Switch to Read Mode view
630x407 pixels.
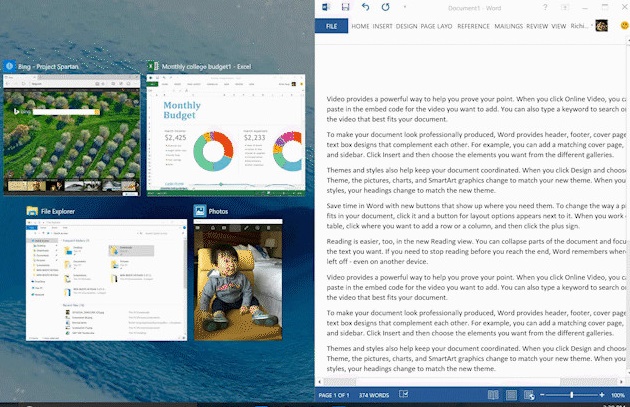tap(493, 395)
